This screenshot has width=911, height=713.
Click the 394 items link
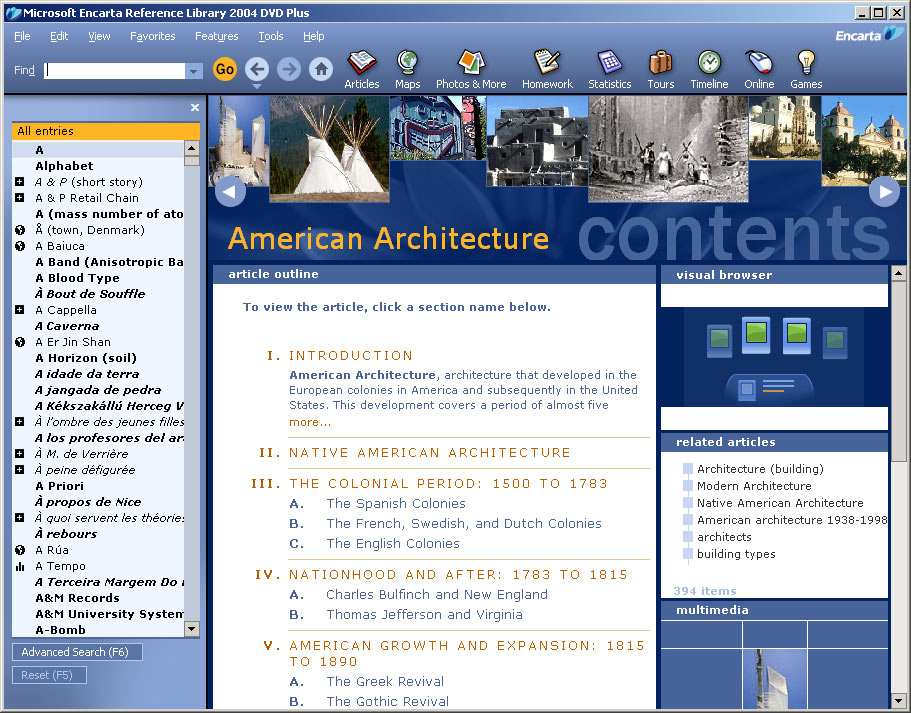[705, 591]
